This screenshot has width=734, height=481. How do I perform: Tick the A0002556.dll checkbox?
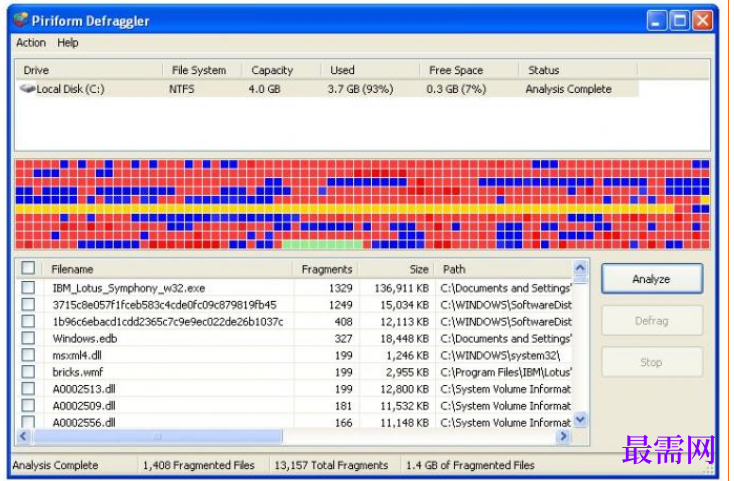[28, 422]
